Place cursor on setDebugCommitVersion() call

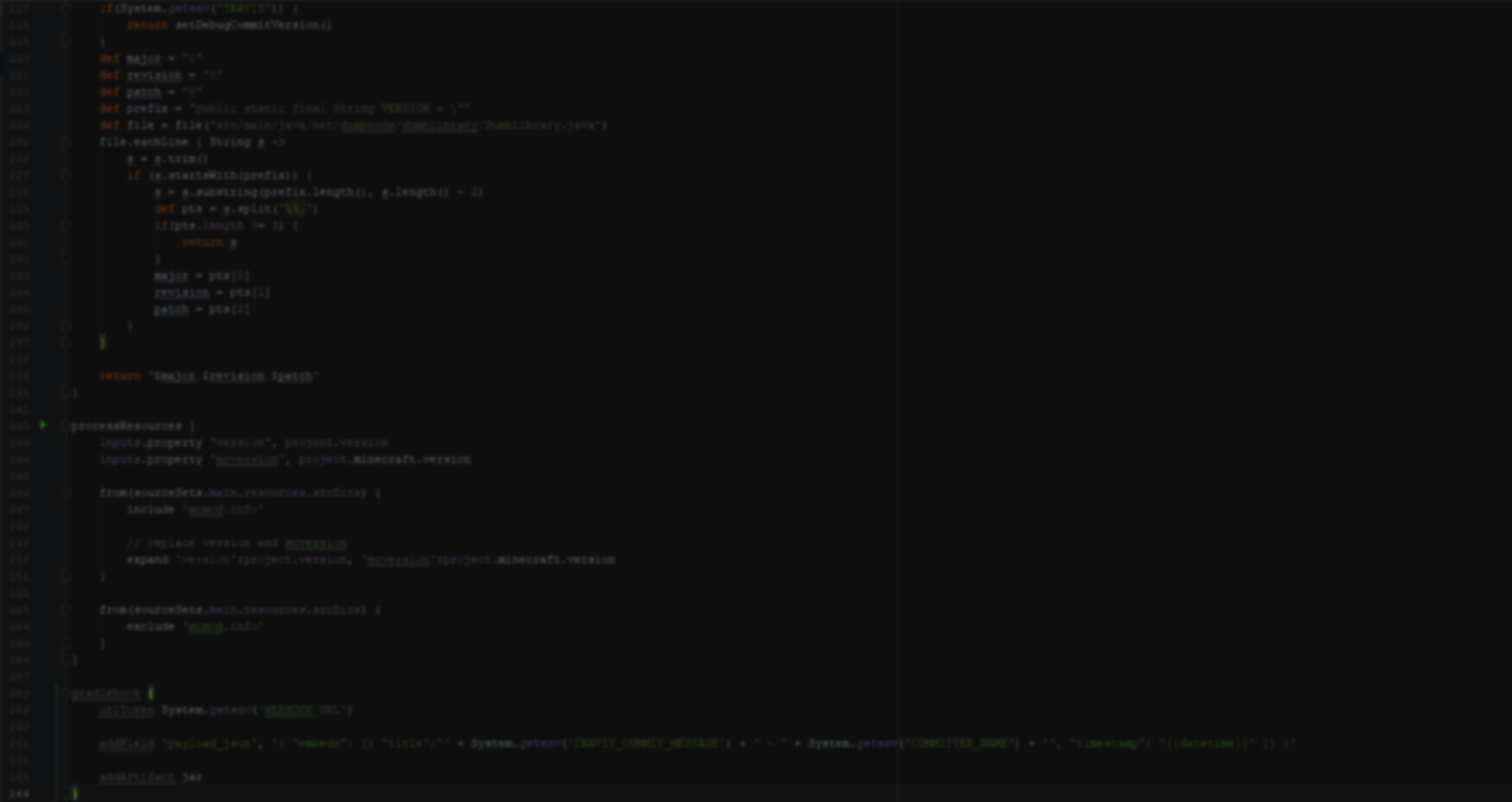(x=253, y=26)
